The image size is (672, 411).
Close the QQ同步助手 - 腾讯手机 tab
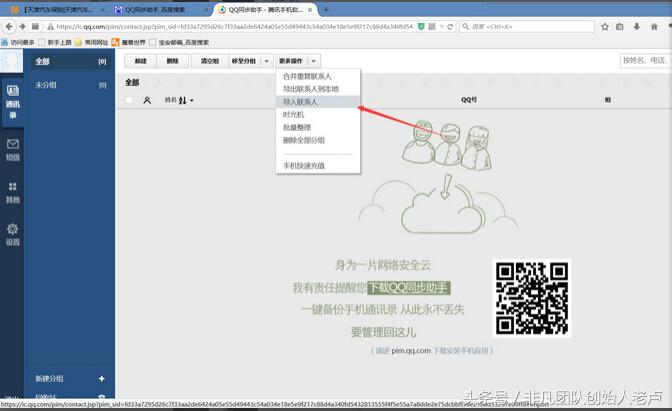pyautogui.click(x=310, y=9)
